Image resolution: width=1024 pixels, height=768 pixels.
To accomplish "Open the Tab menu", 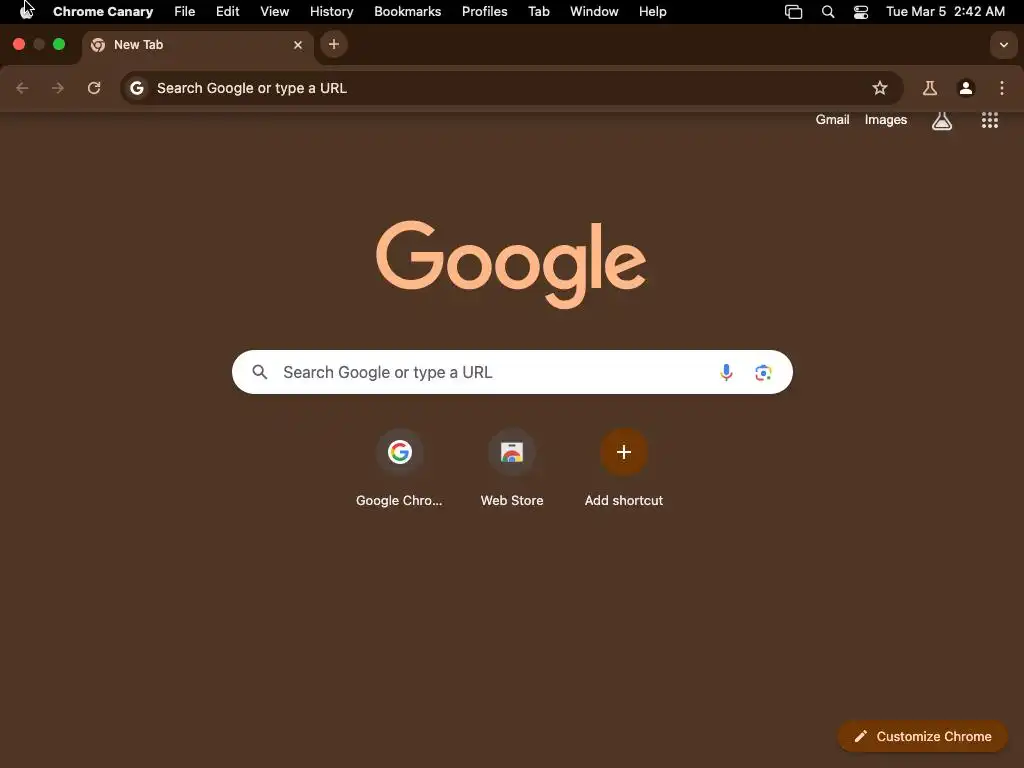I will (538, 11).
